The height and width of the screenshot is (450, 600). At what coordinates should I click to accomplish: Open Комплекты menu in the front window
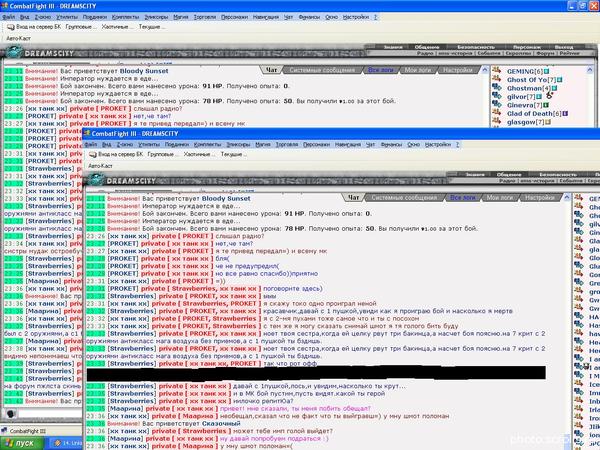coord(207,145)
